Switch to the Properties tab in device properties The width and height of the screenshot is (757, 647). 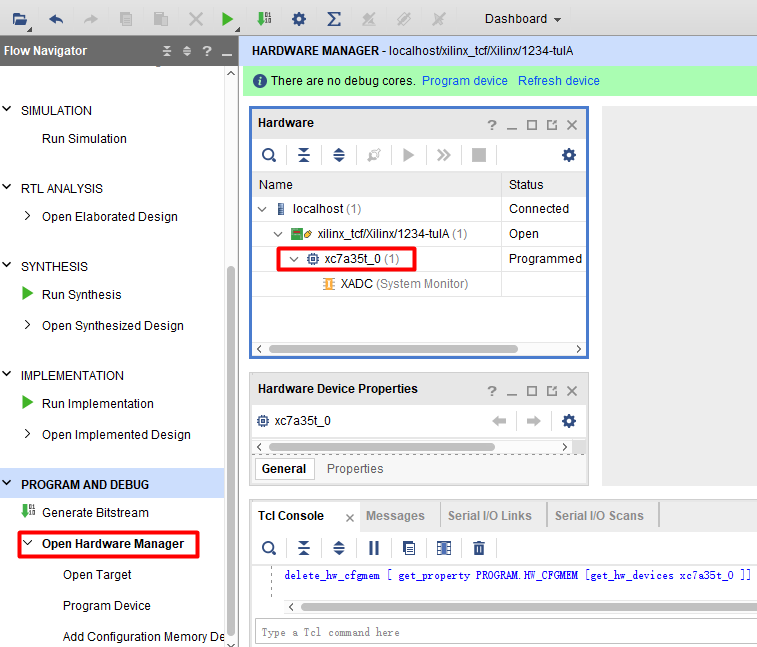(355, 469)
